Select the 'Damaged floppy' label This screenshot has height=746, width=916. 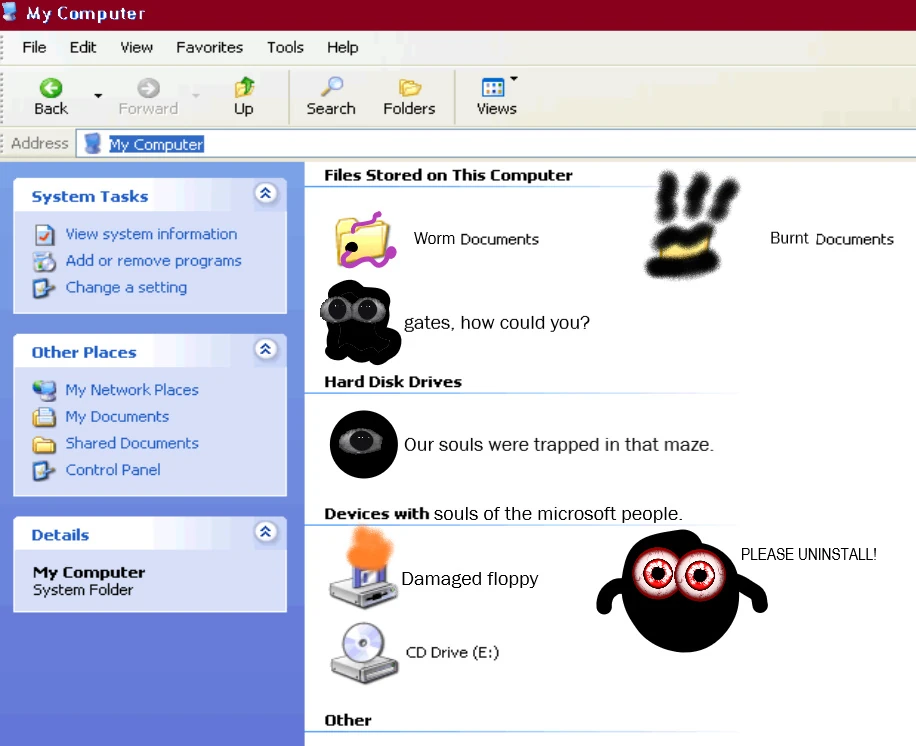470,578
